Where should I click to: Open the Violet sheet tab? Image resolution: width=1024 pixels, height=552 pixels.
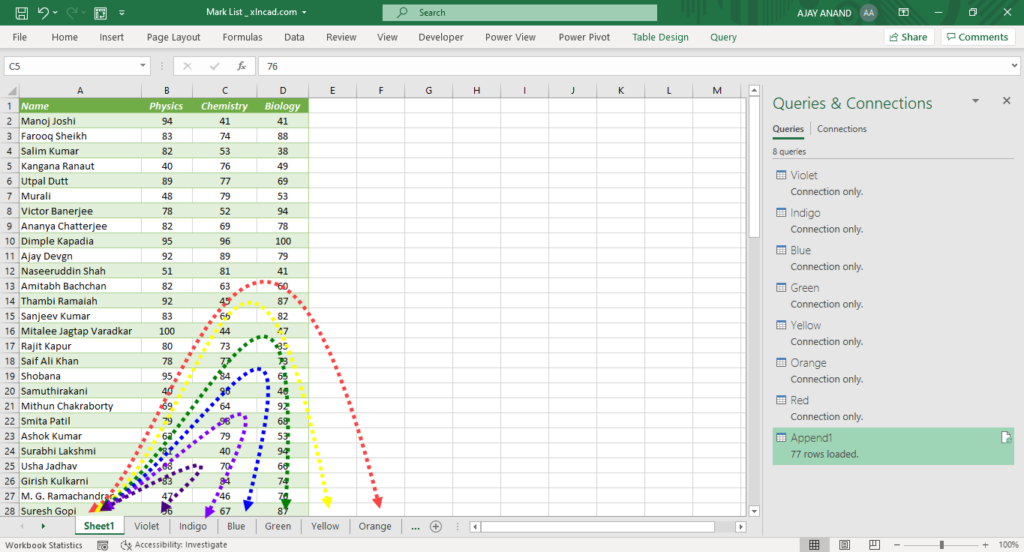[x=146, y=527]
